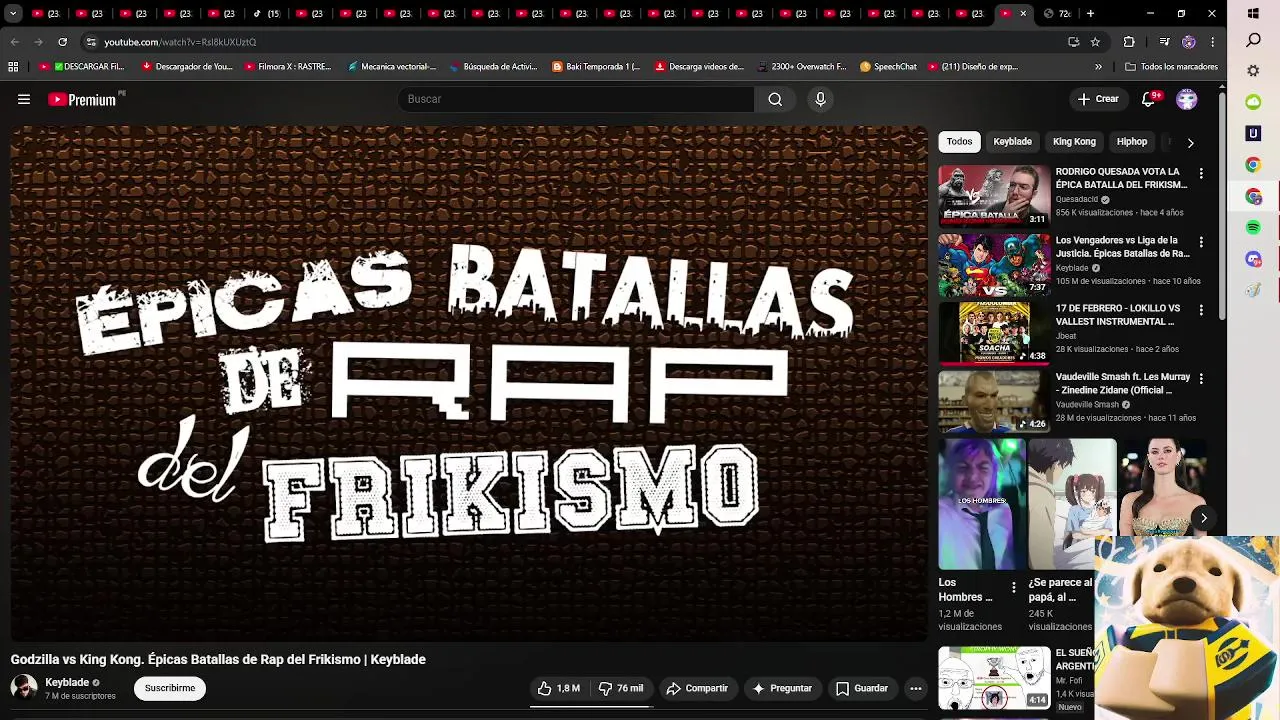Open the Los Vengadores vs Liga thumbnail
This screenshot has width=1280, height=720.
994,265
